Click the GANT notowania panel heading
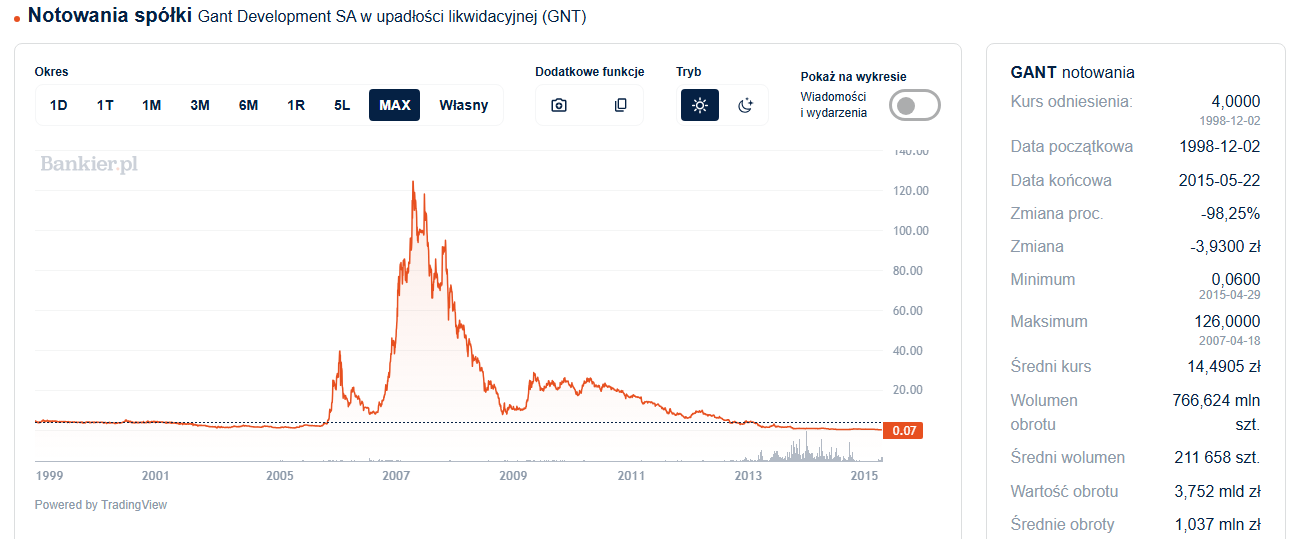Viewport: 1293px width, 539px height. coord(1073,73)
